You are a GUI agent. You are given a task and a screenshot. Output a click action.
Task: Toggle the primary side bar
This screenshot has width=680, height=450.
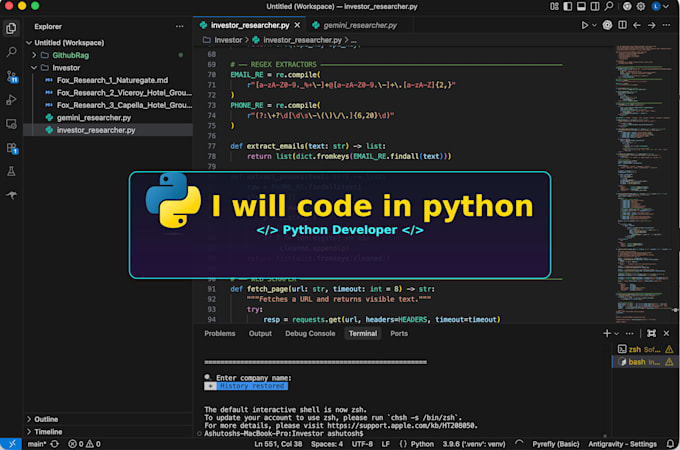click(x=568, y=6)
